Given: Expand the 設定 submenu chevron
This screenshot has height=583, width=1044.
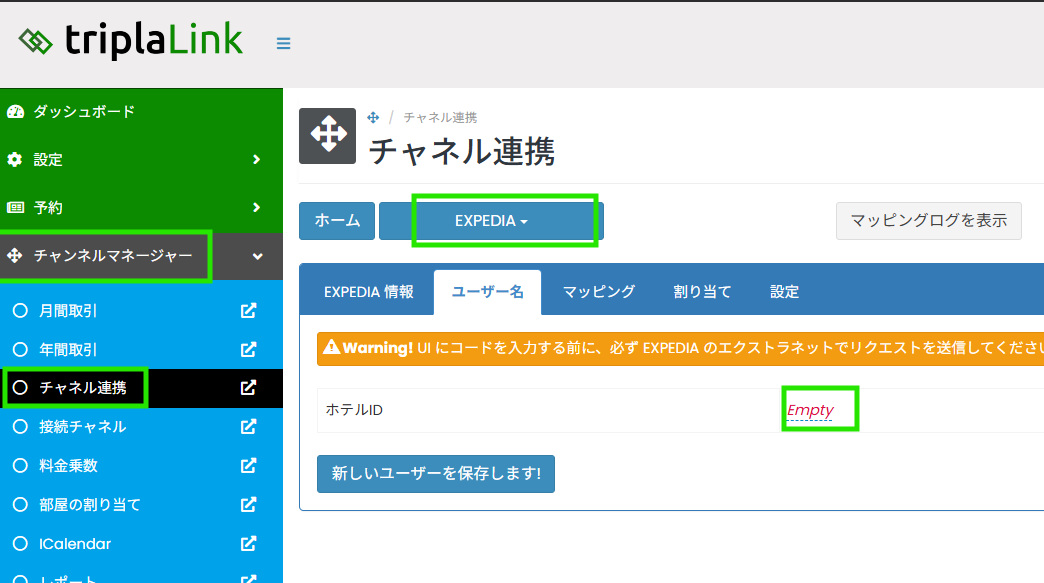Looking at the screenshot, I should point(256,160).
